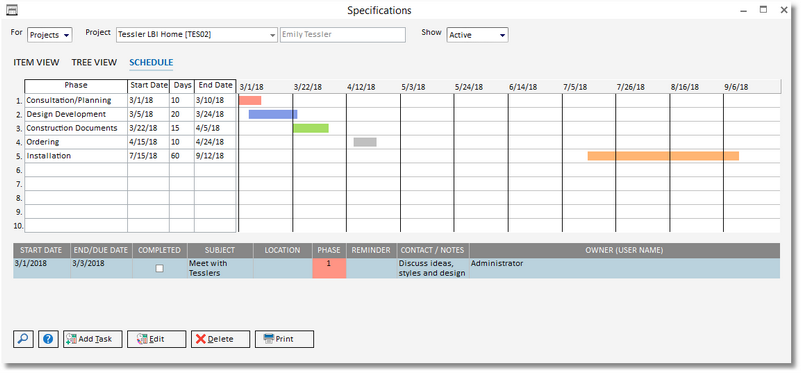Select the green Construction Documents Gantt bar
This screenshot has height=373, width=801.
pyautogui.click(x=311, y=128)
